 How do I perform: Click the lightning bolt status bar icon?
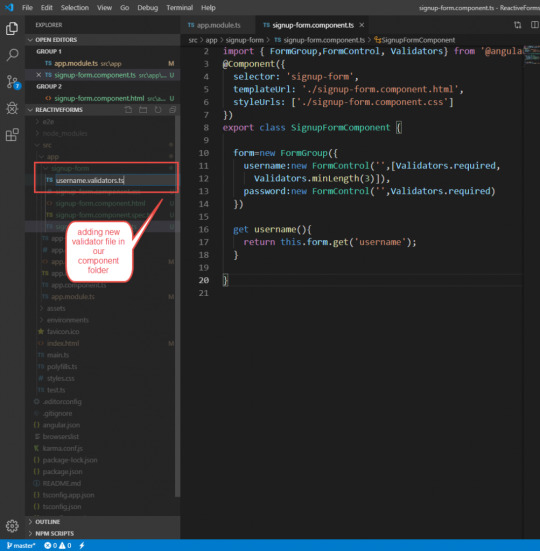tap(82, 545)
